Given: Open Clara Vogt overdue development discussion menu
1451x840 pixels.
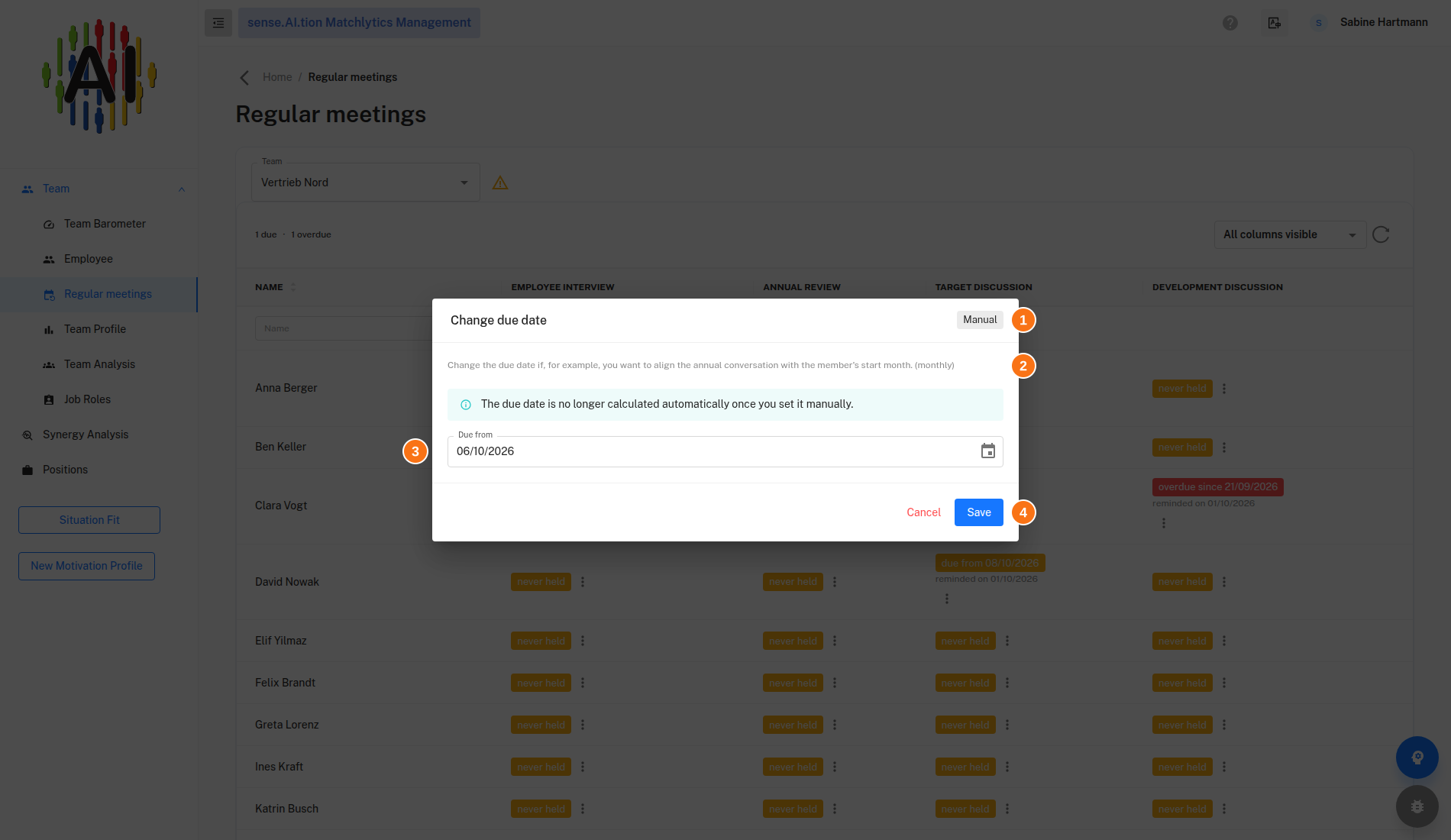Looking at the screenshot, I should point(1164,523).
